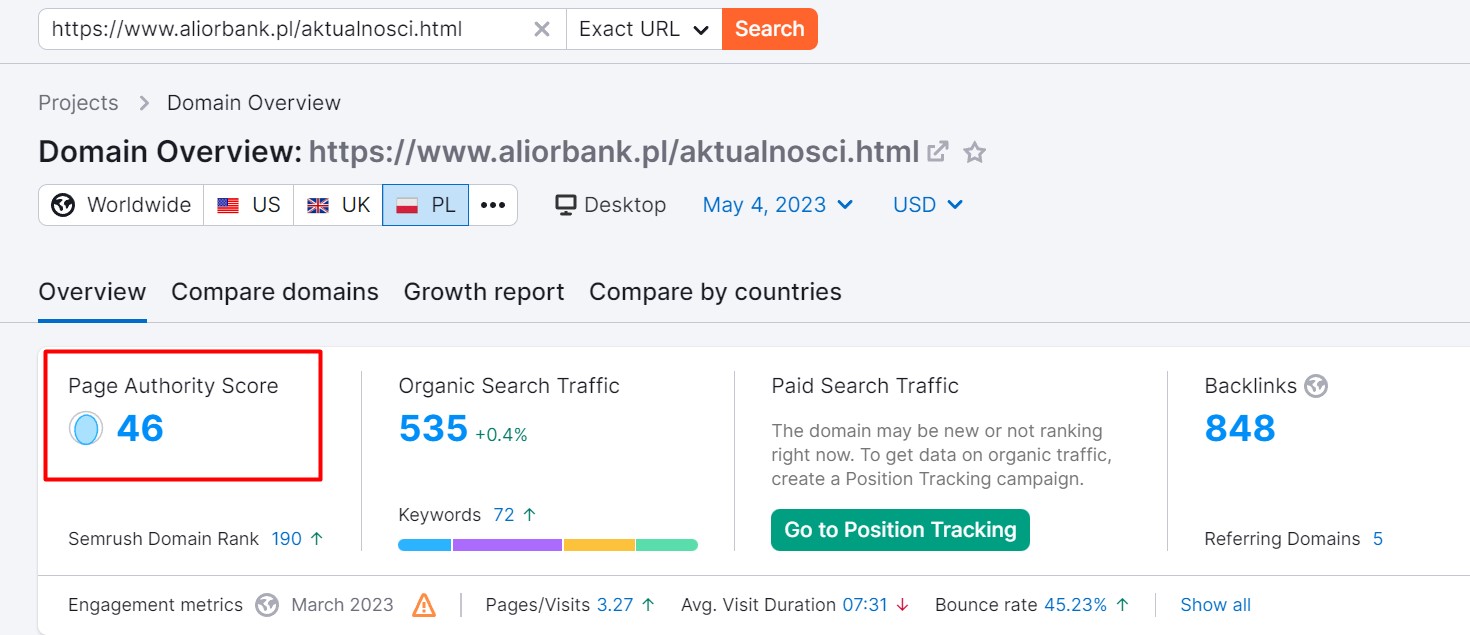Click the warning triangle in Engagement metrics
Viewport: 1470px width, 635px height.
(424, 605)
